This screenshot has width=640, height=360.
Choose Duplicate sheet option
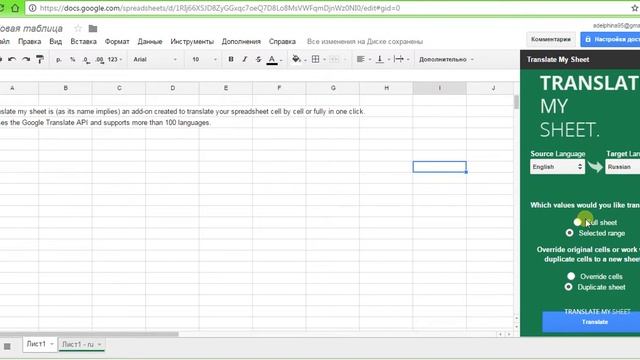[x=569, y=287]
